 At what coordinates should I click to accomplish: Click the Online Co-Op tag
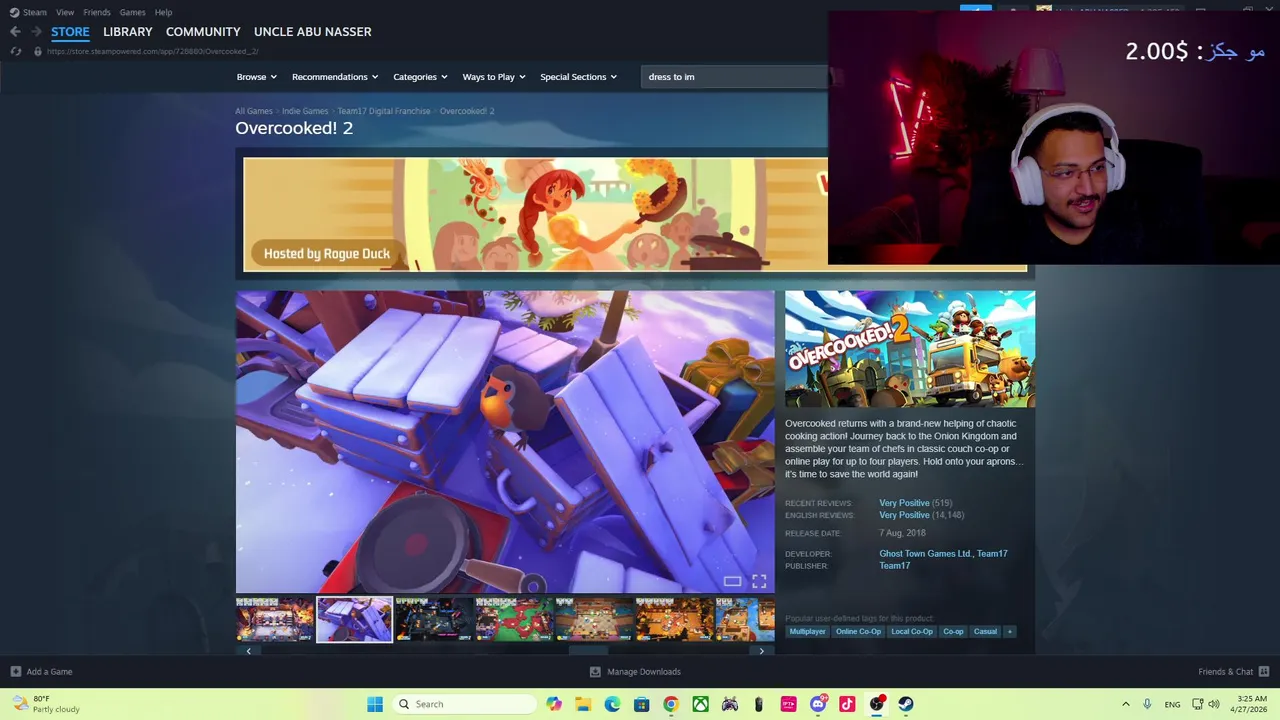tap(858, 631)
